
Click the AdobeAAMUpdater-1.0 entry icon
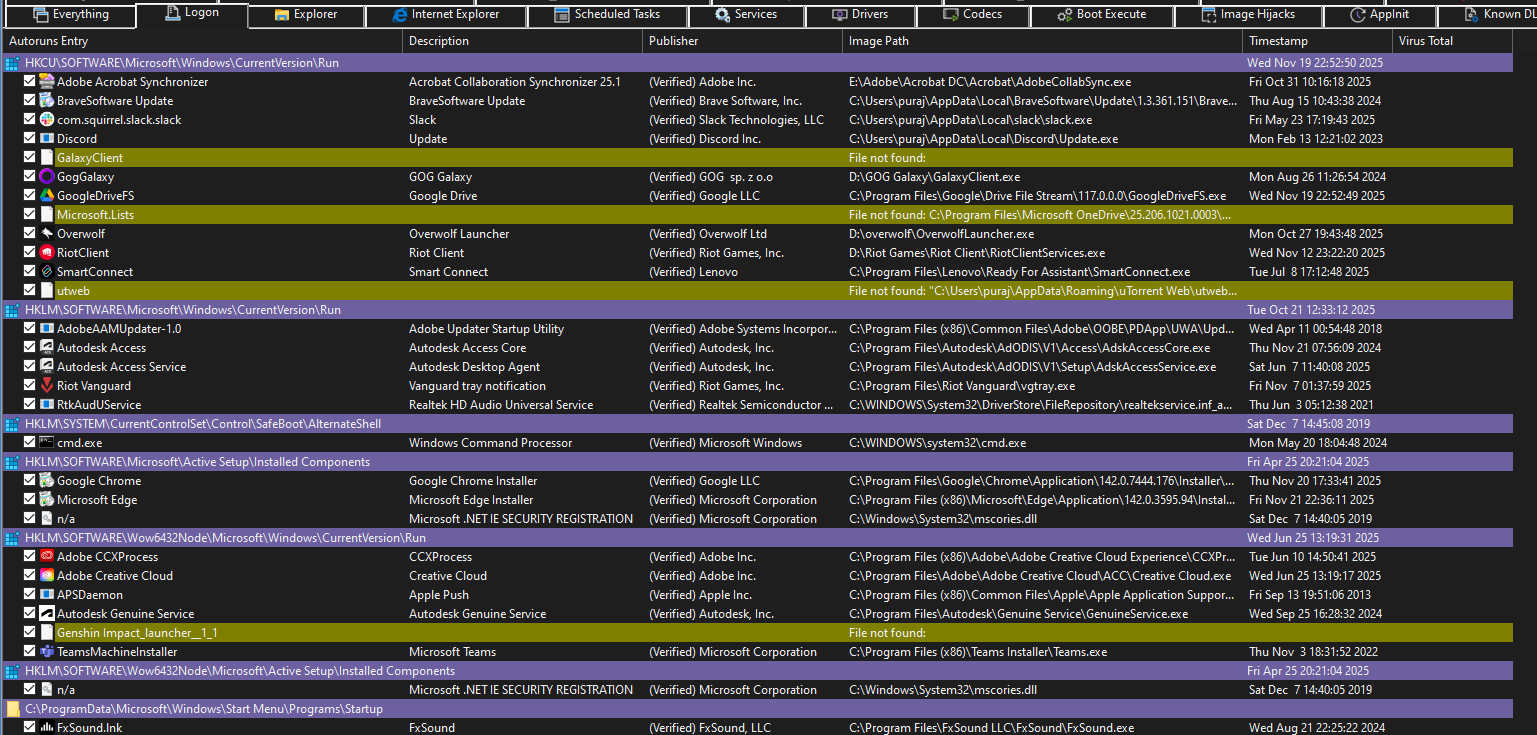click(46, 329)
